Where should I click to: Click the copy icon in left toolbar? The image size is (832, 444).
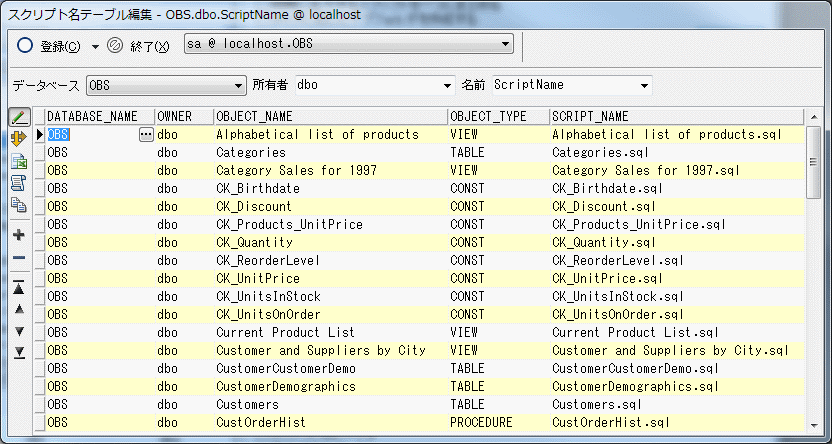coord(19,204)
